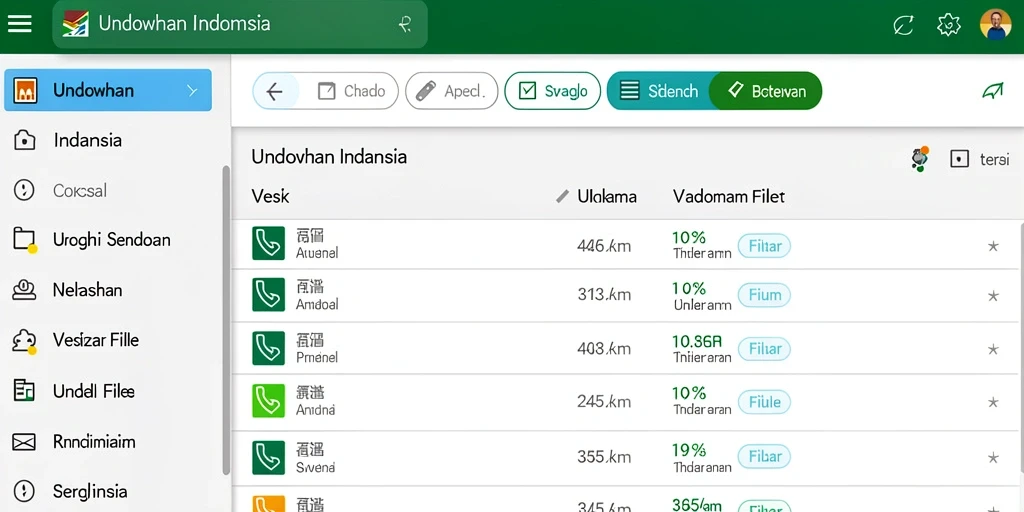Image resolution: width=1024 pixels, height=512 pixels.
Task: Open Vesizar Fille in the sidebar
Action: point(96,340)
